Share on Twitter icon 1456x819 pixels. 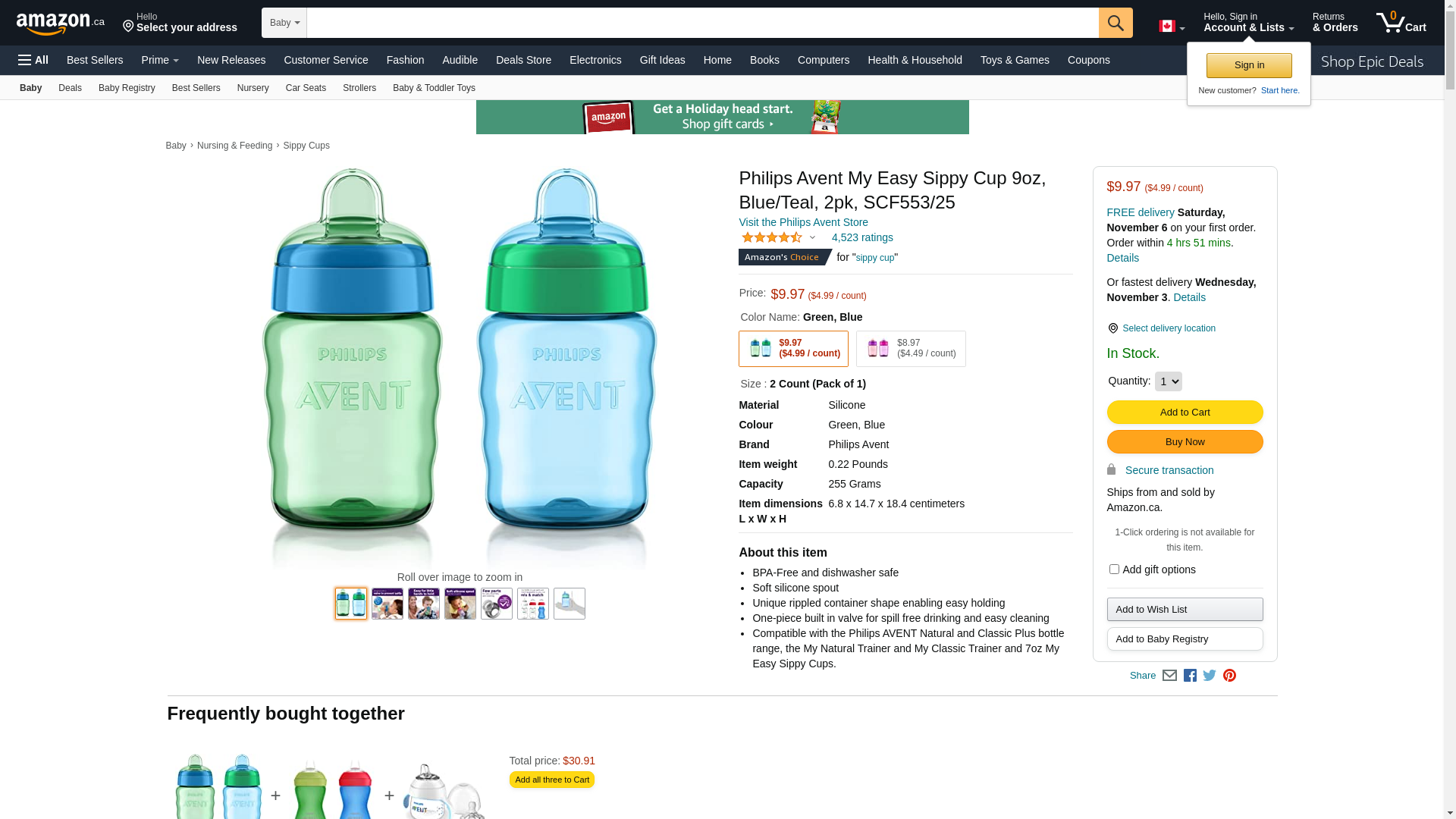1210,676
